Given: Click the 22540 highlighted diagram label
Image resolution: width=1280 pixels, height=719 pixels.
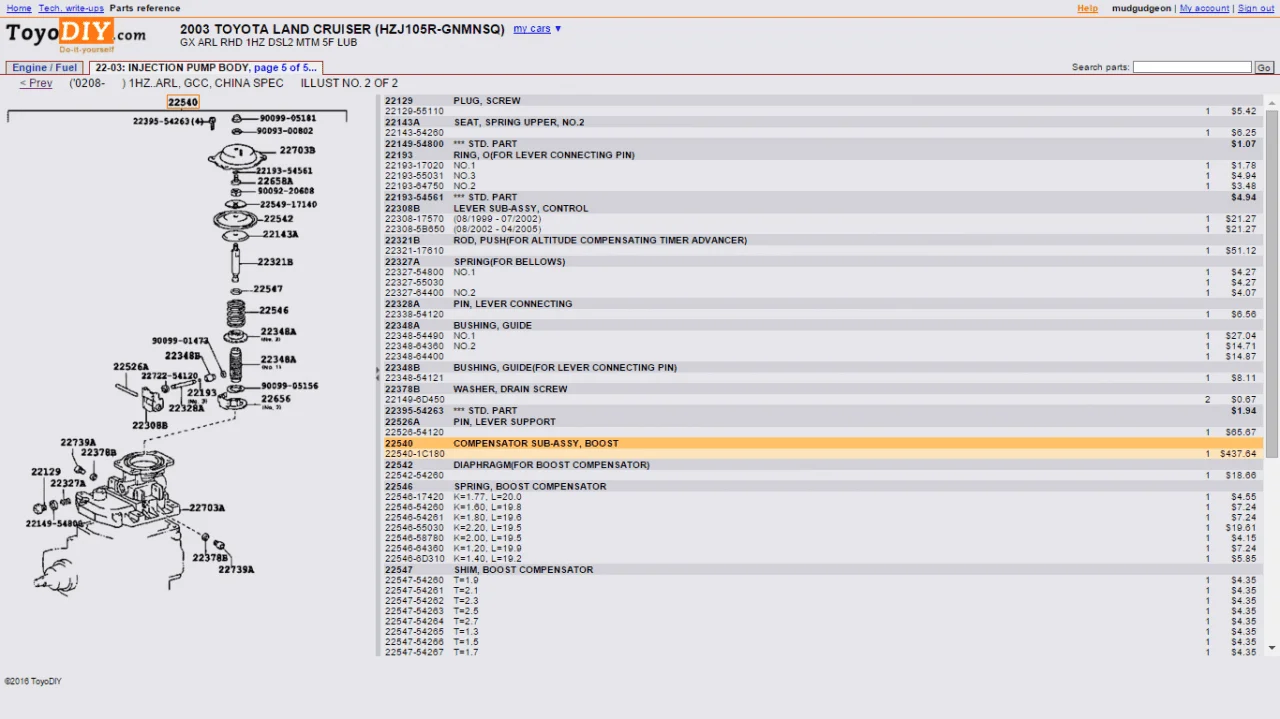Looking at the screenshot, I should [x=183, y=102].
